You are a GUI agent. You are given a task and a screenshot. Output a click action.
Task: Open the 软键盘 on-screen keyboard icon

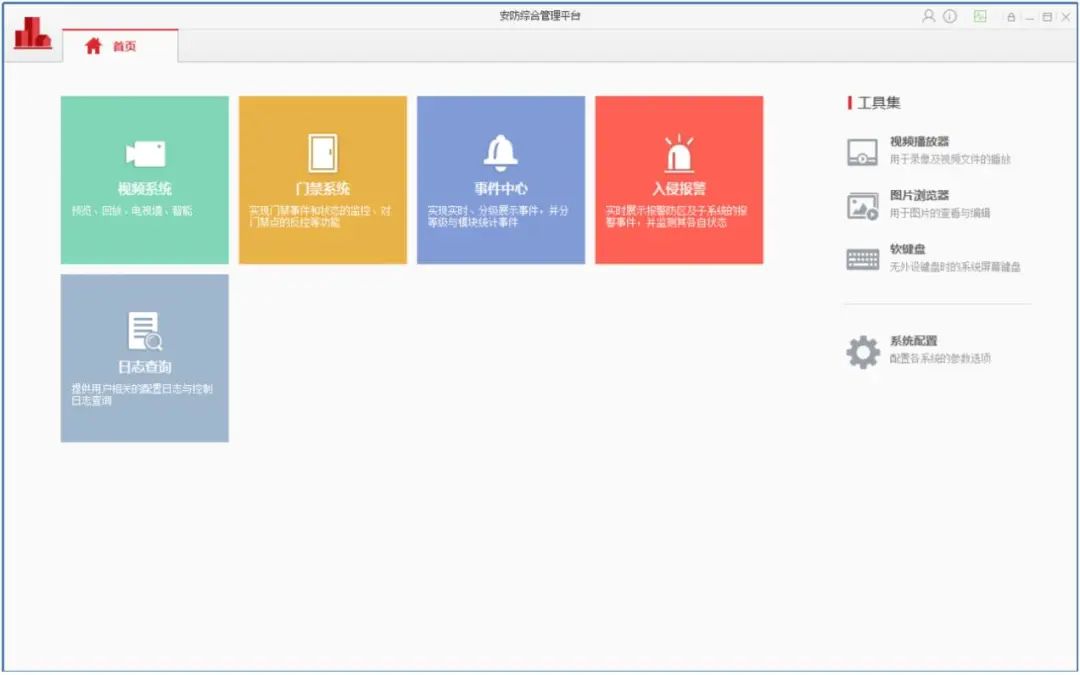tap(861, 256)
